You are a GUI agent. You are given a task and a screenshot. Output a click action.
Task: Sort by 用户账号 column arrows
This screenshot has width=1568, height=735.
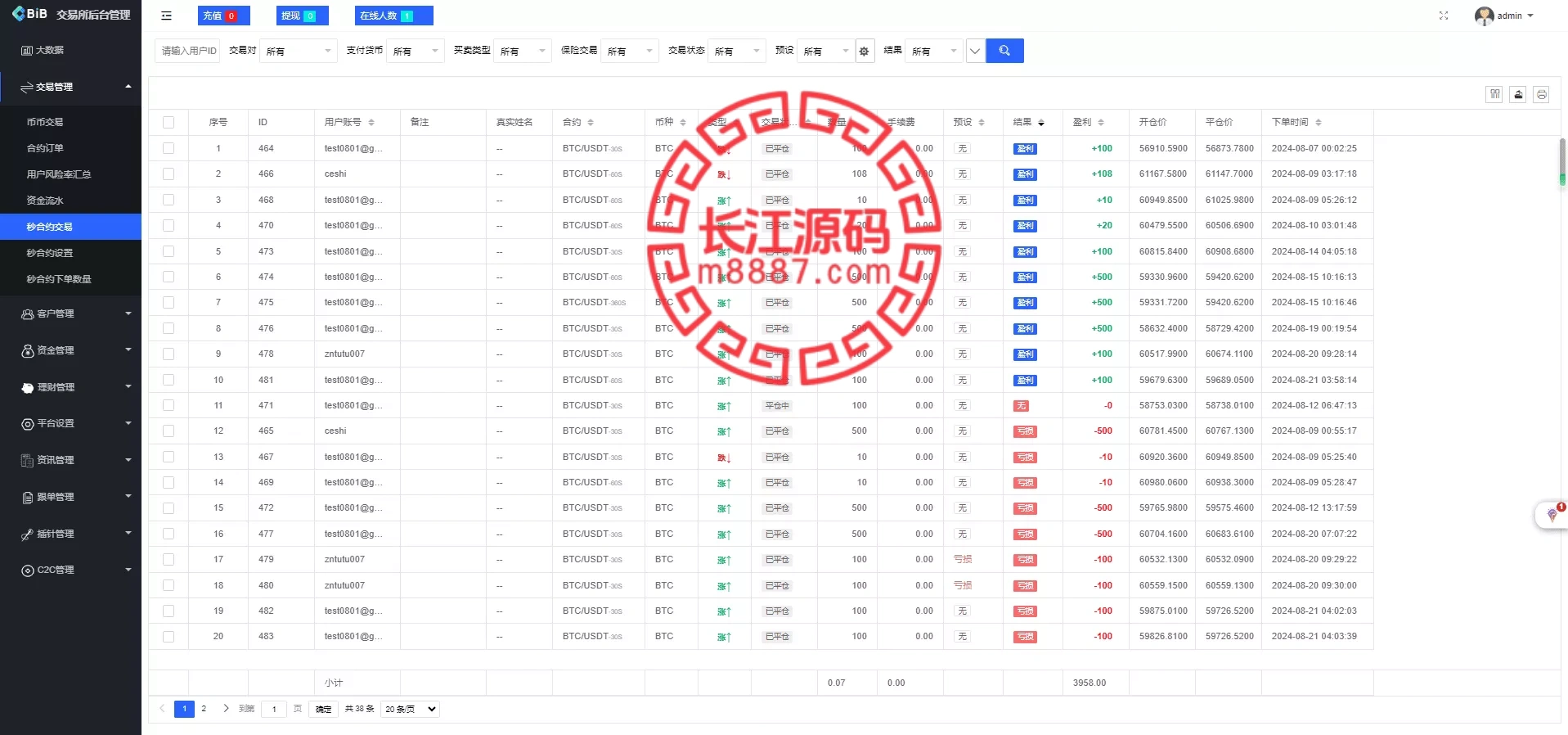[x=371, y=122]
